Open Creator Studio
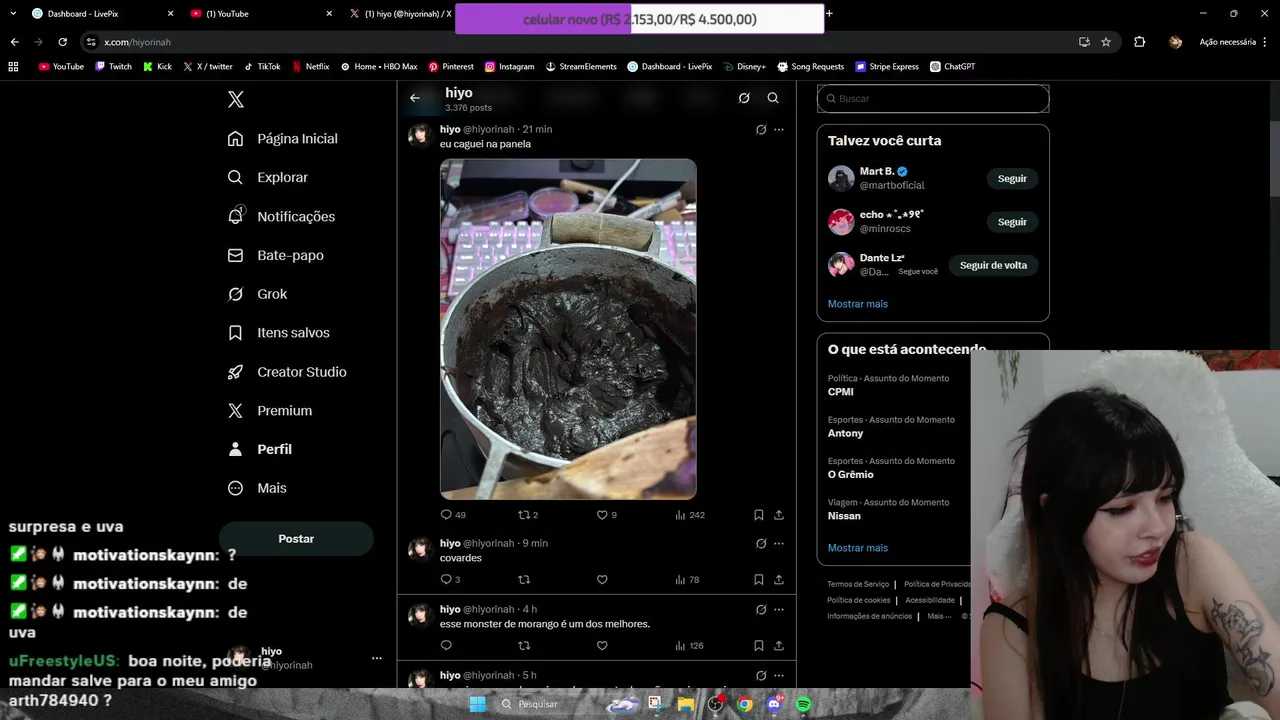The image size is (1280, 720). (287, 372)
